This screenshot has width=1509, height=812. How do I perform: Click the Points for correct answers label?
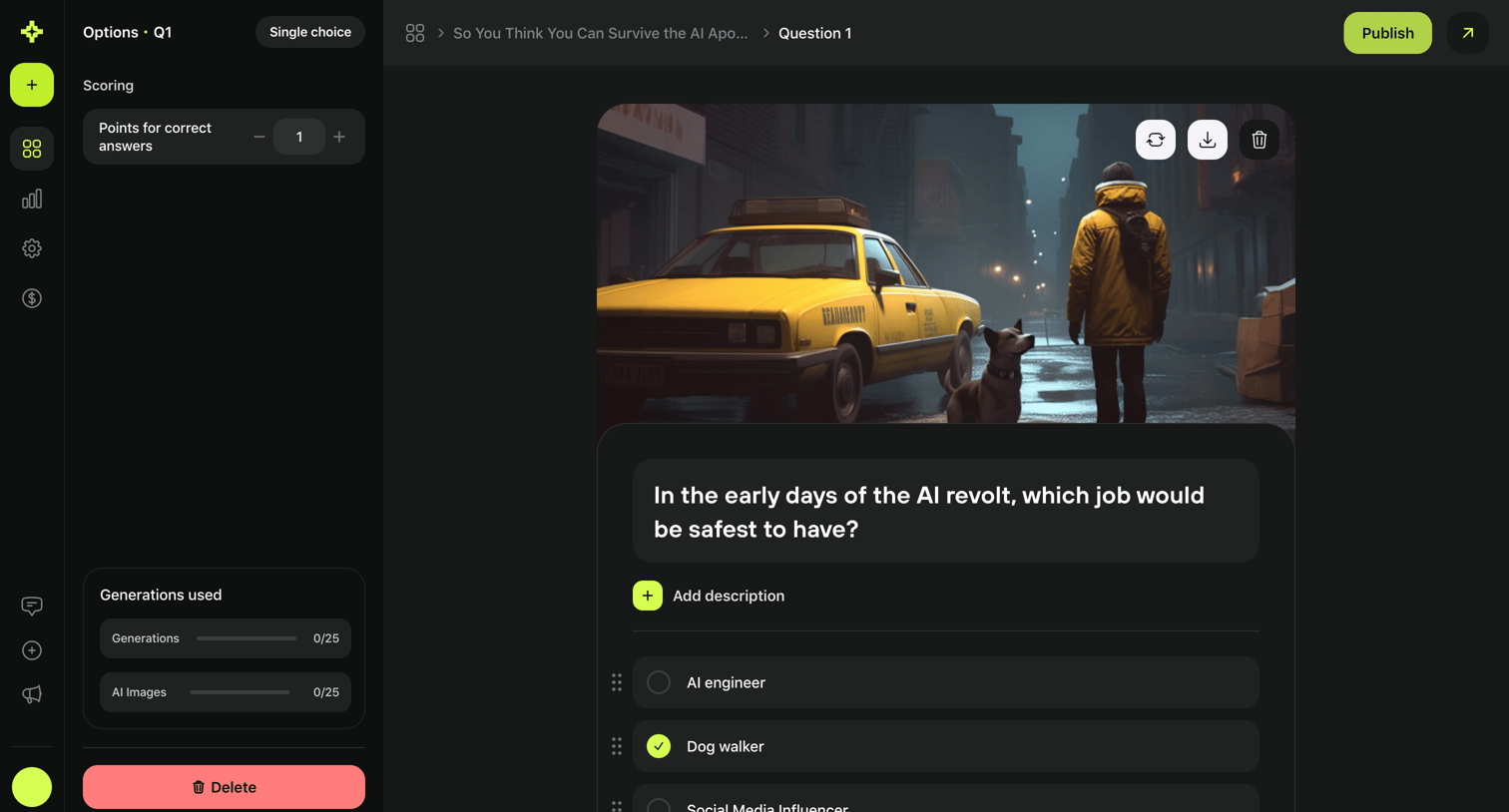(155, 137)
